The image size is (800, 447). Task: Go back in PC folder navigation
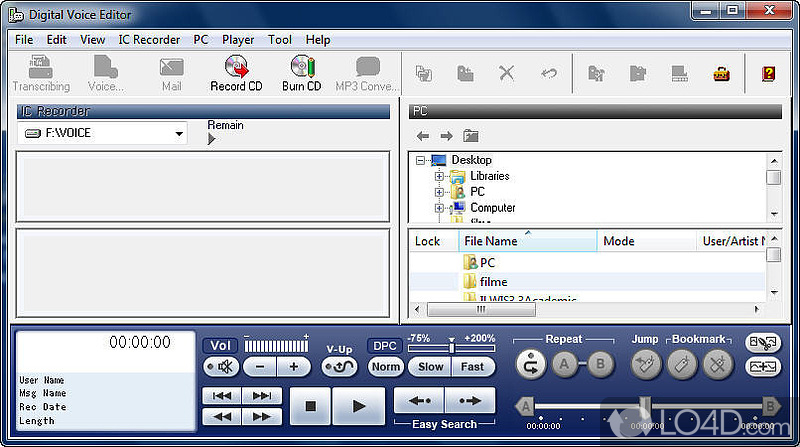(x=422, y=136)
